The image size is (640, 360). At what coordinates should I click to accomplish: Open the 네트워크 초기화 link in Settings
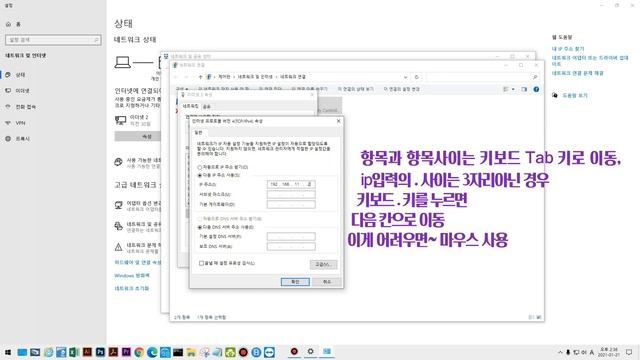pos(131,288)
